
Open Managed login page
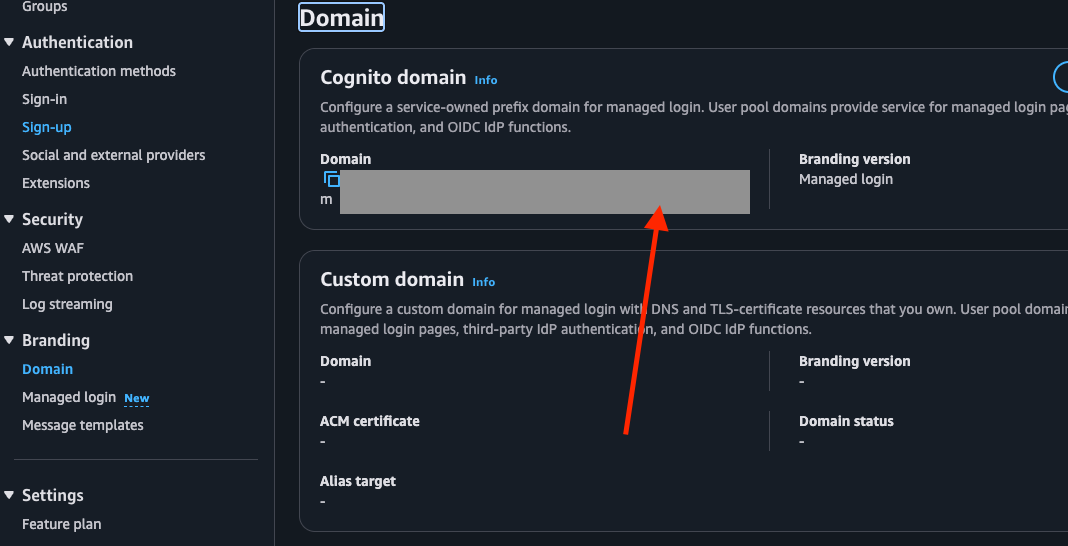click(x=68, y=397)
